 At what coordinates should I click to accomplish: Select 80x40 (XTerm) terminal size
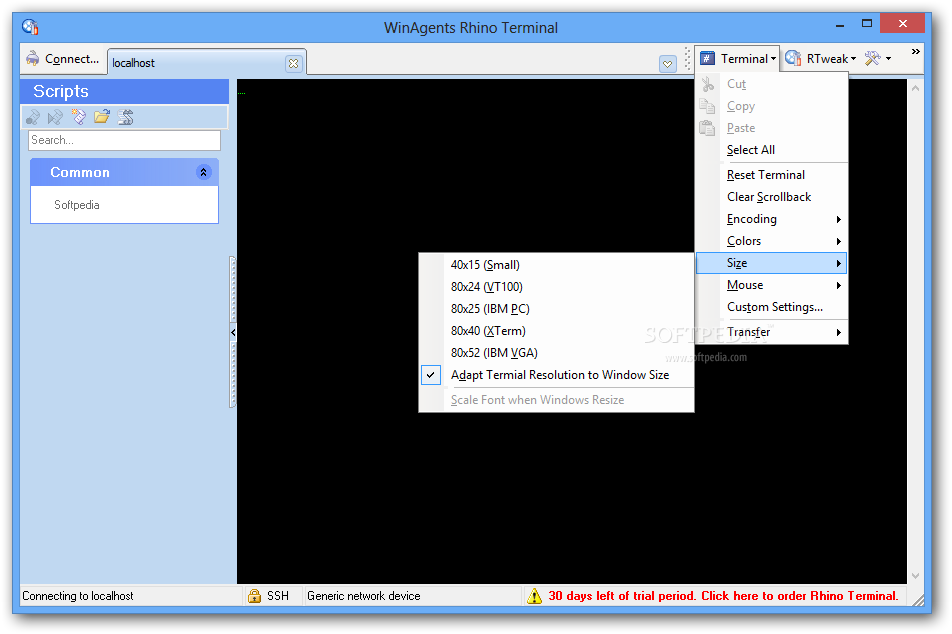coord(556,331)
